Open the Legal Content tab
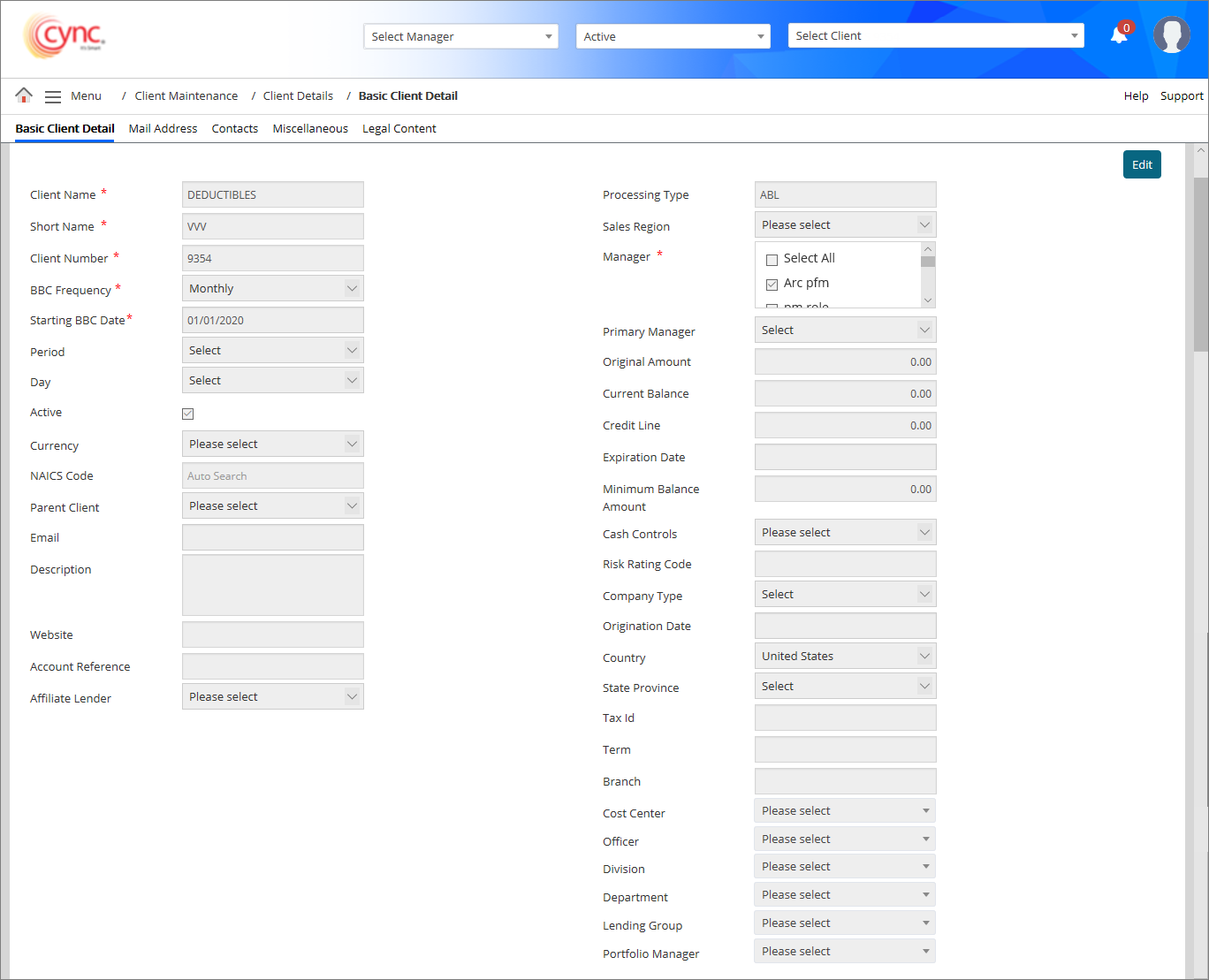The height and width of the screenshot is (980, 1209). tap(399, 129)
